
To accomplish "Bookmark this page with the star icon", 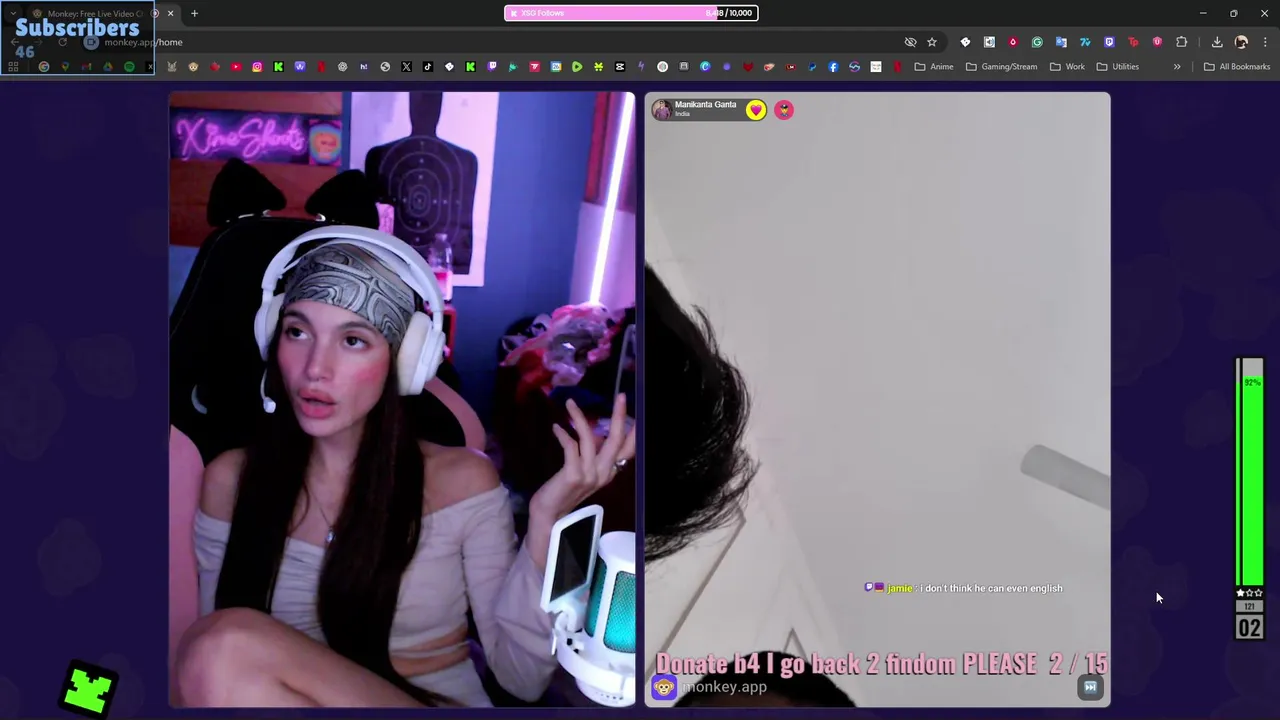I will 932,42.
